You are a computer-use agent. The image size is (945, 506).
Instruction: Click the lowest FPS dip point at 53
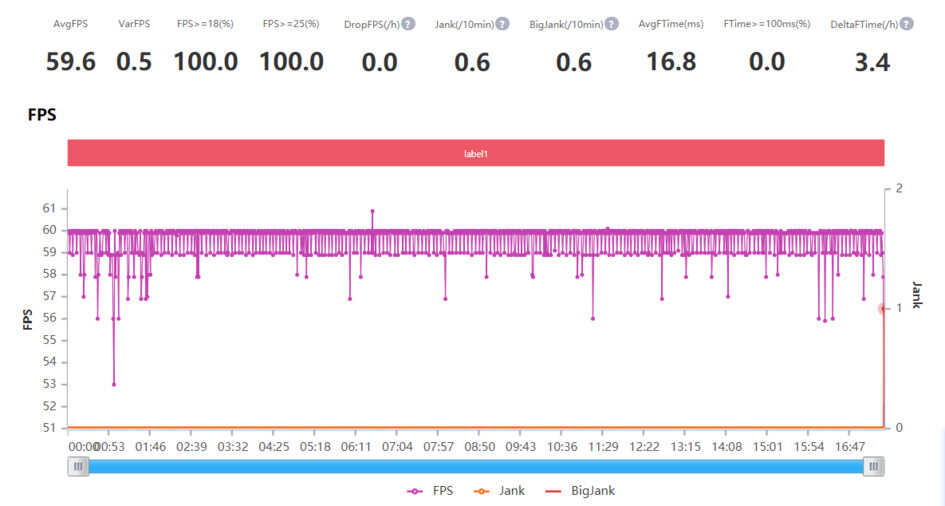tap(114, 384)
